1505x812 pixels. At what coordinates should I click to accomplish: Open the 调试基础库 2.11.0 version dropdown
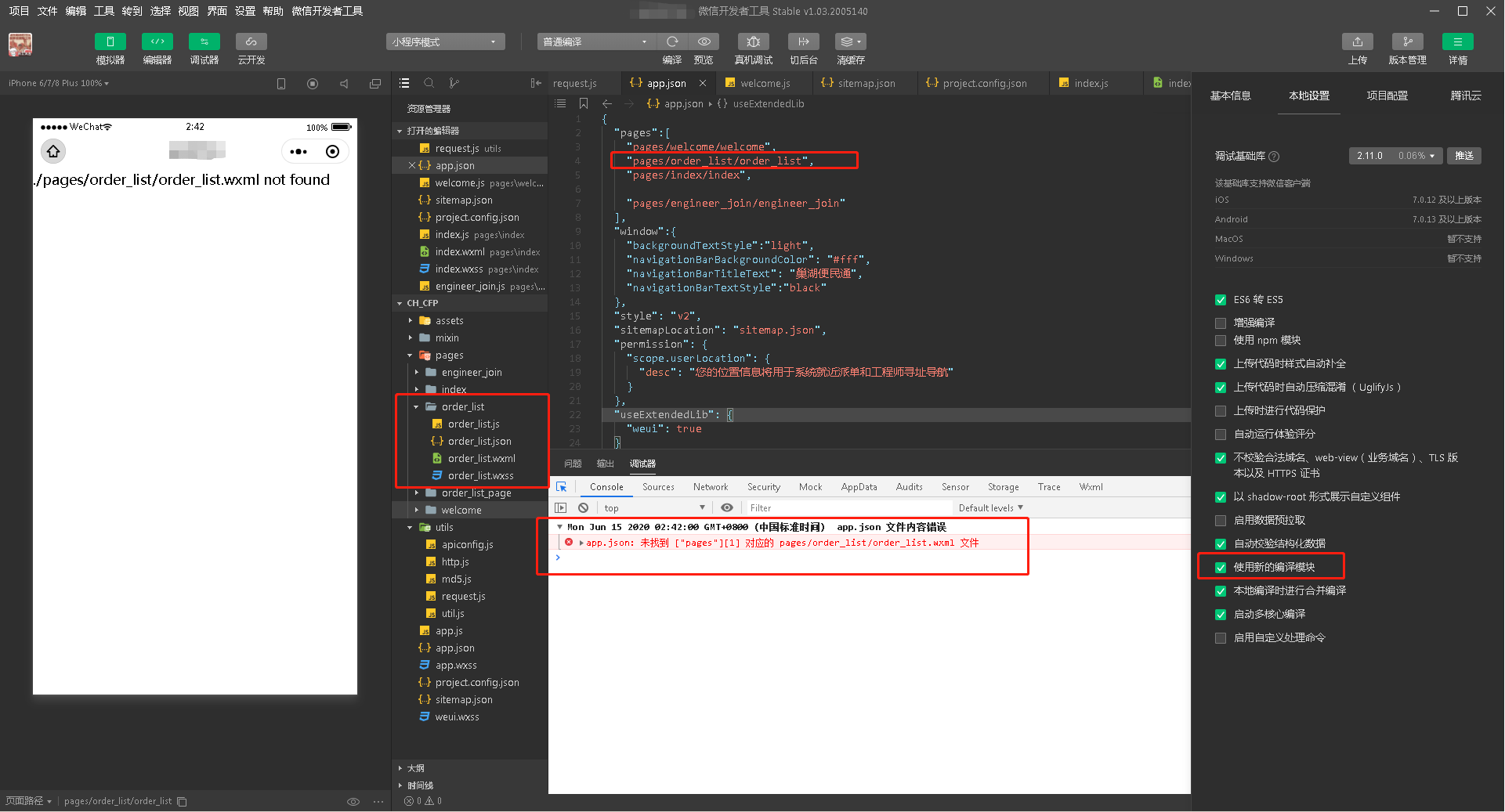(x=1395, y=156)
